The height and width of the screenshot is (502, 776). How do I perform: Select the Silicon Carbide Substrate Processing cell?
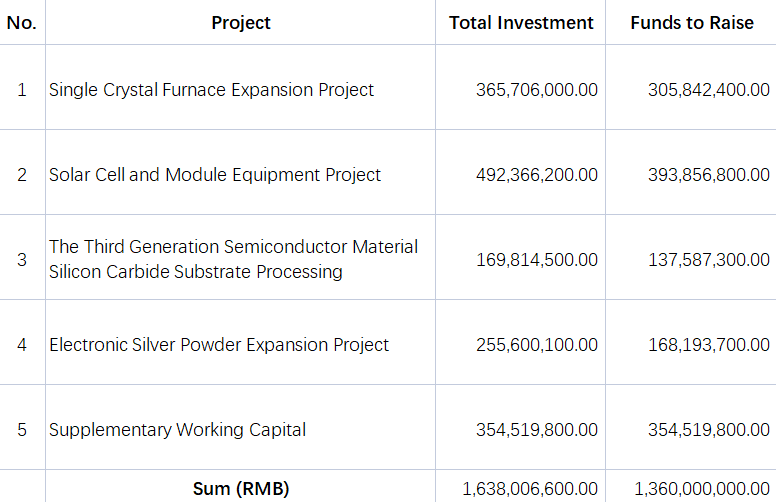241,257
